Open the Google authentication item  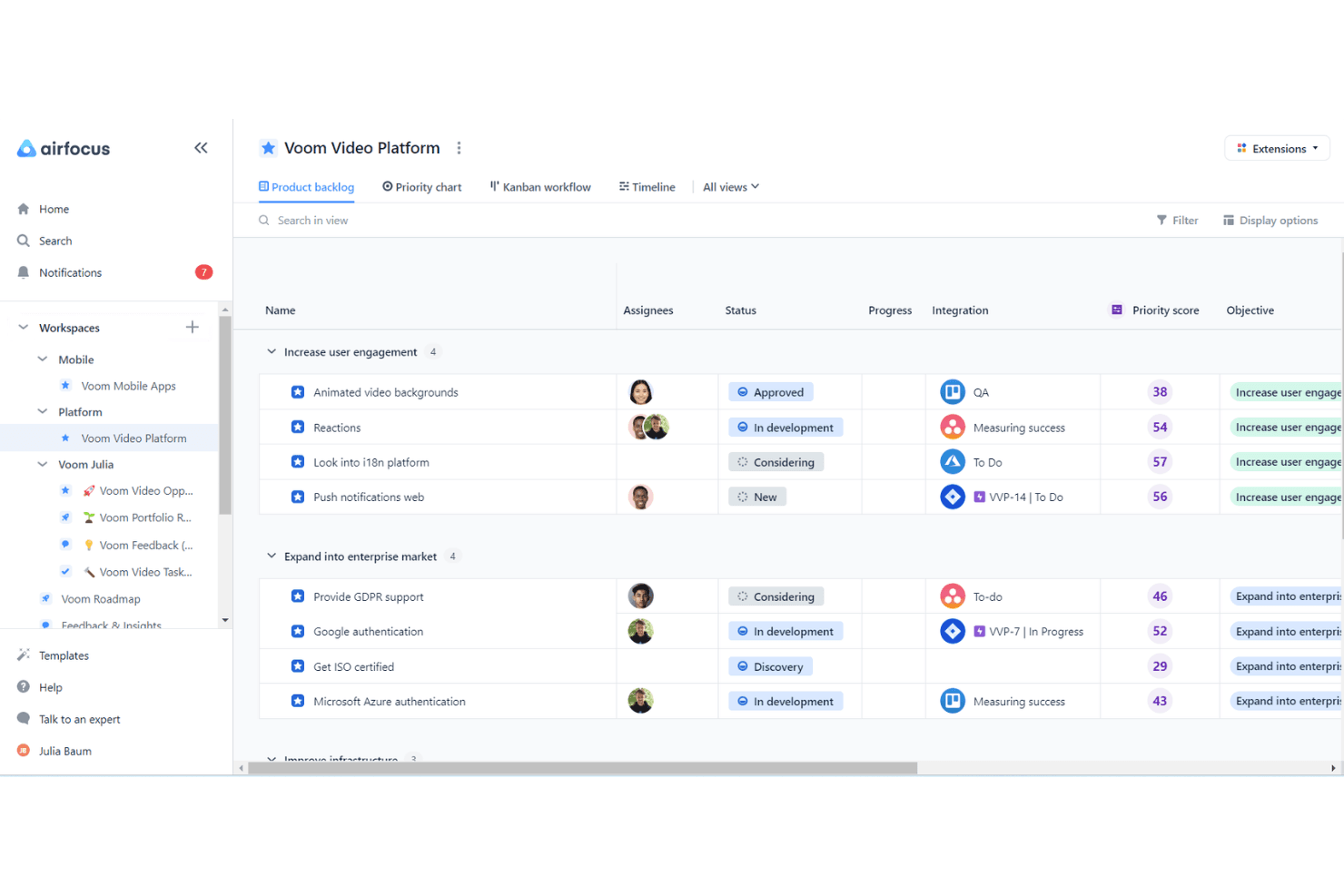tap(368, 631)
